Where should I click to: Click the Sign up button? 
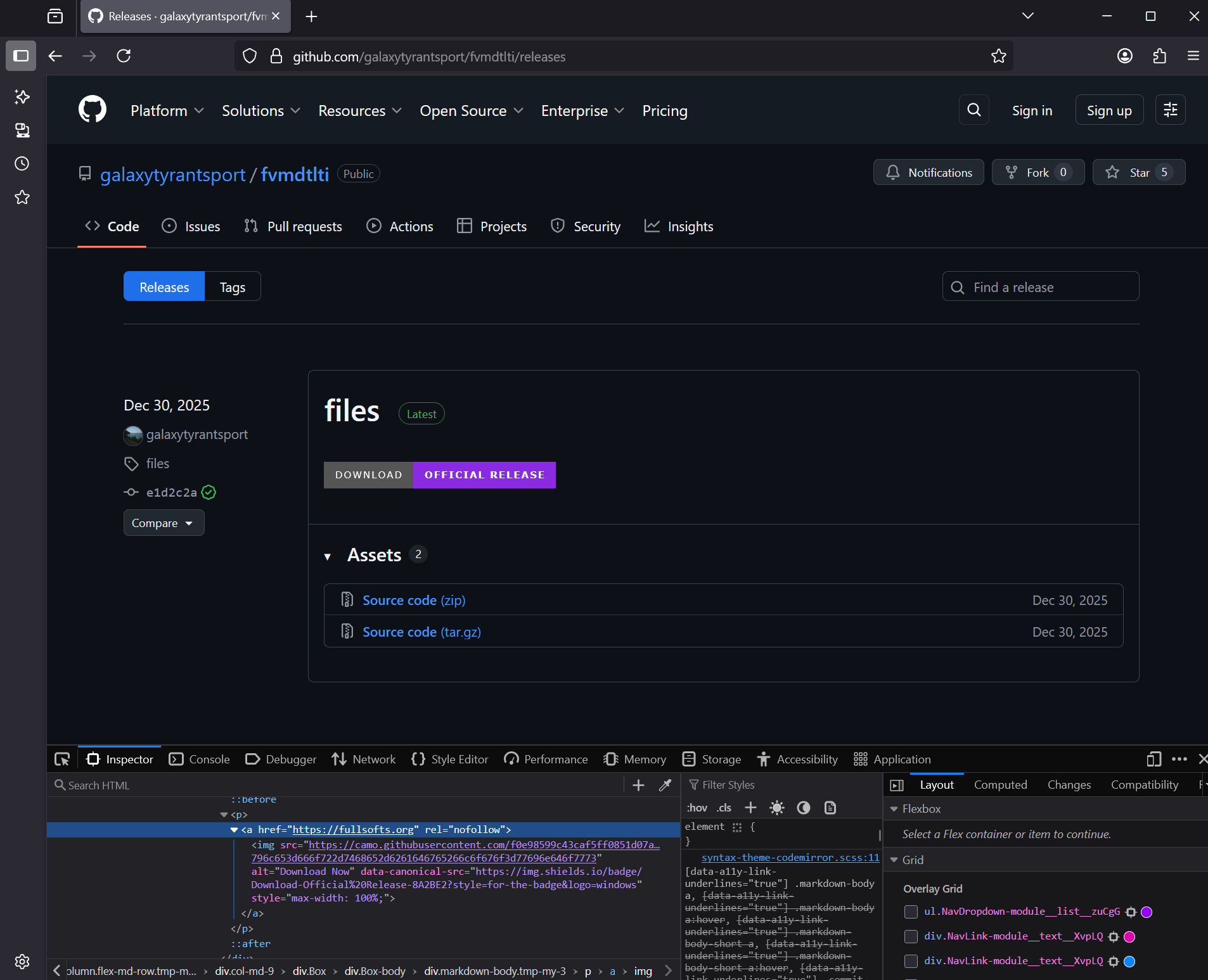(1108, 110)
